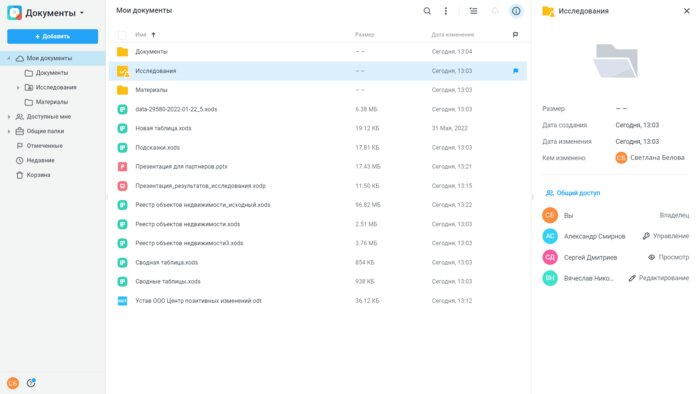Click the Новая таблица.xods spreadsheet icon
Viewport: 700px width, 394px height.
click(122, 129)
